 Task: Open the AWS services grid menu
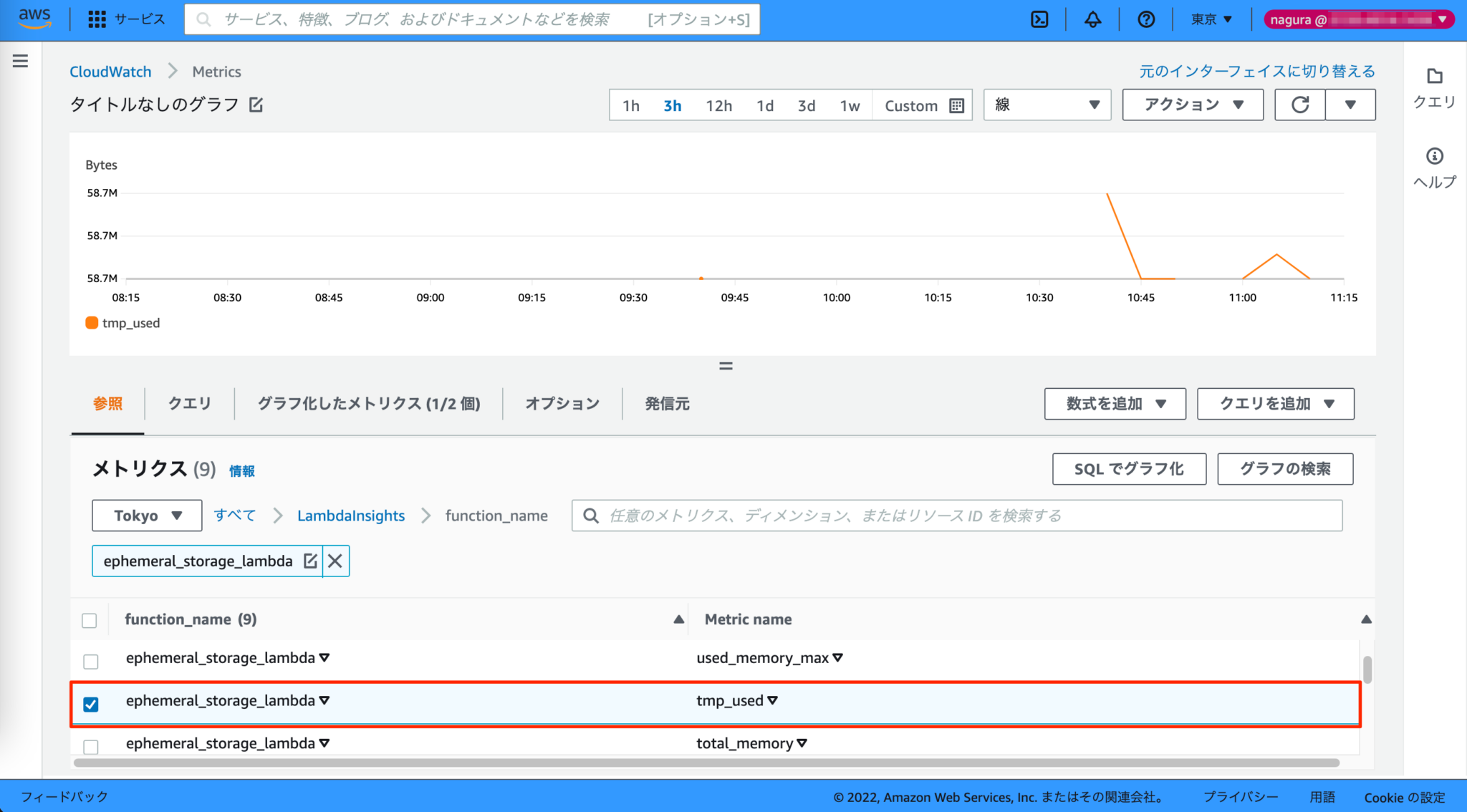[97, 19]
